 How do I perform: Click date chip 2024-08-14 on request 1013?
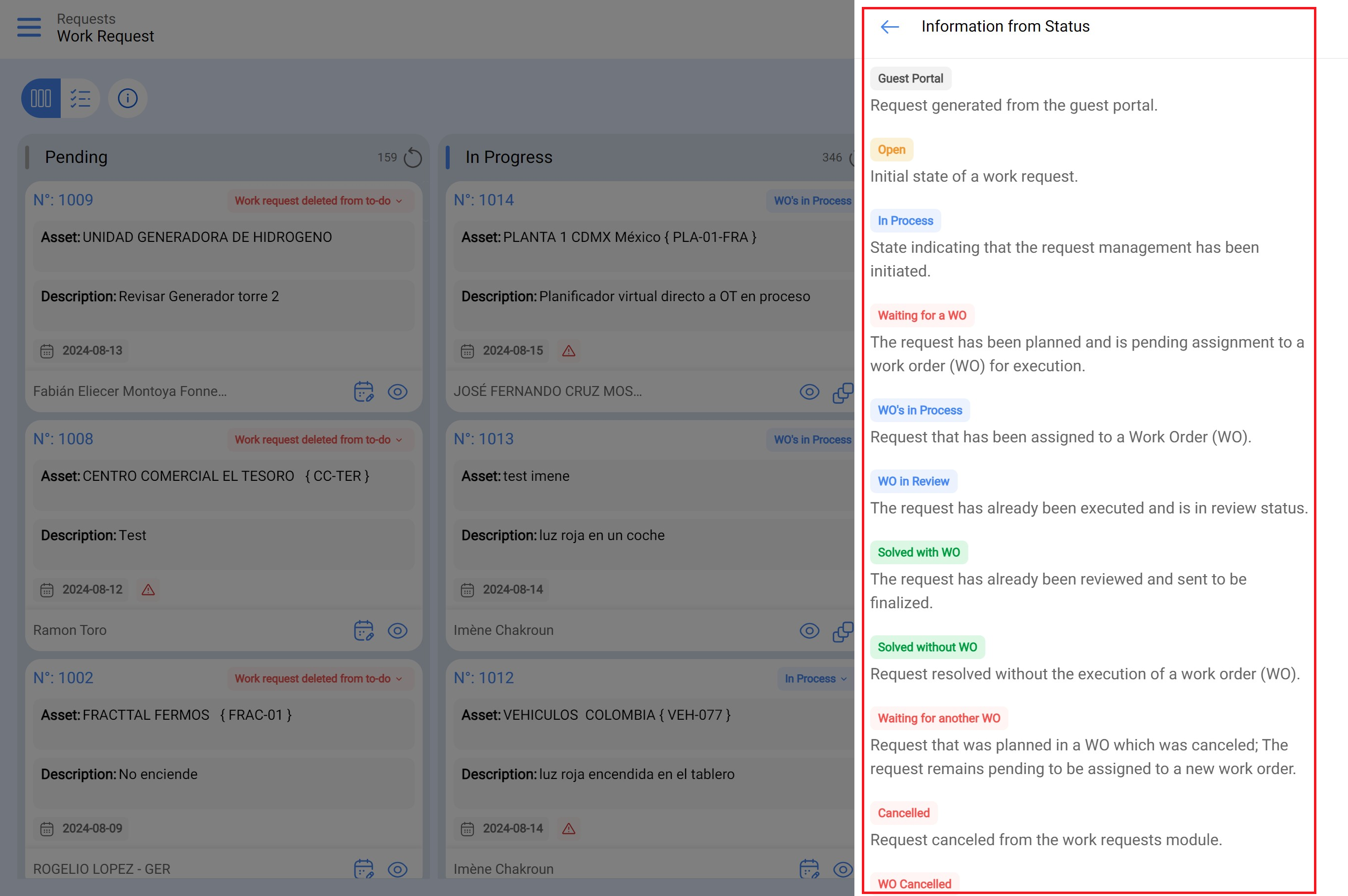pos(501,590)
